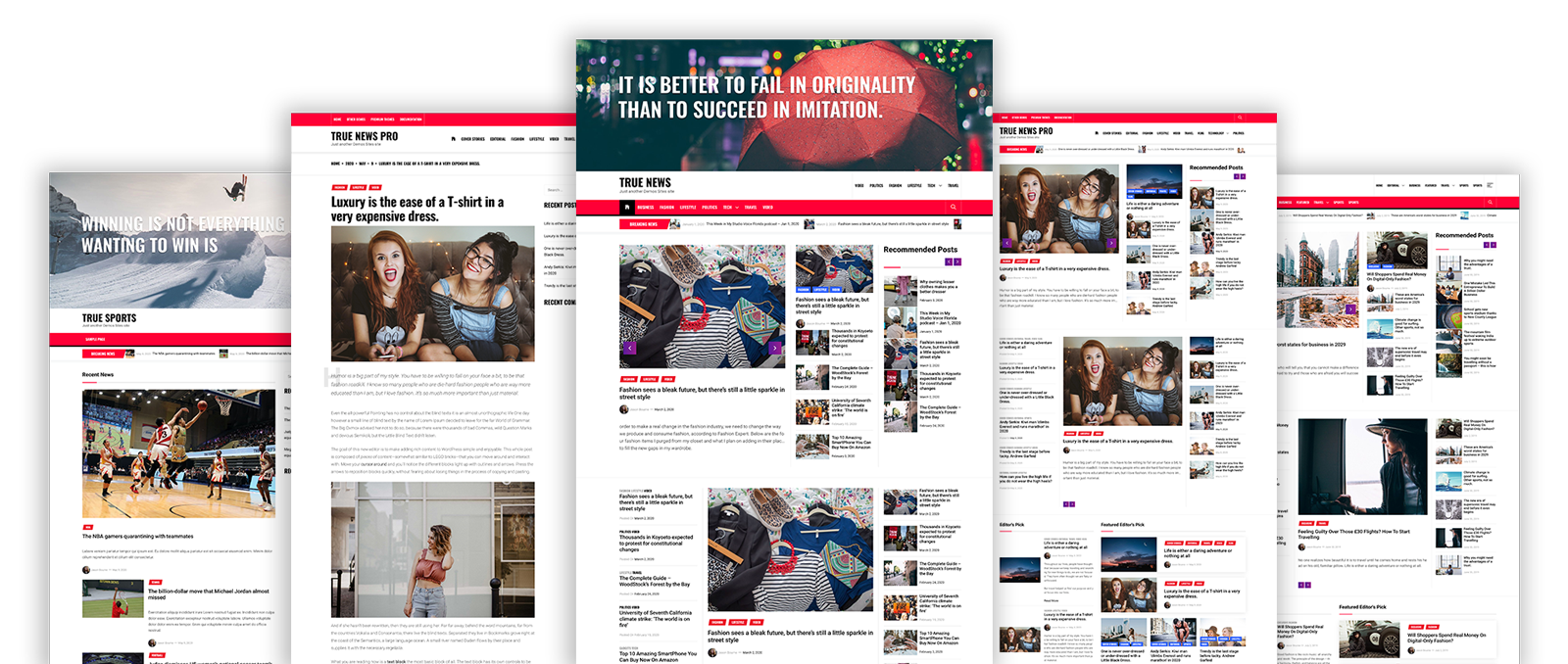The image size is (1568, 664).
Task: Expand the Editorial dropdown in far-right mockup header
Action: pos(1403,185)
